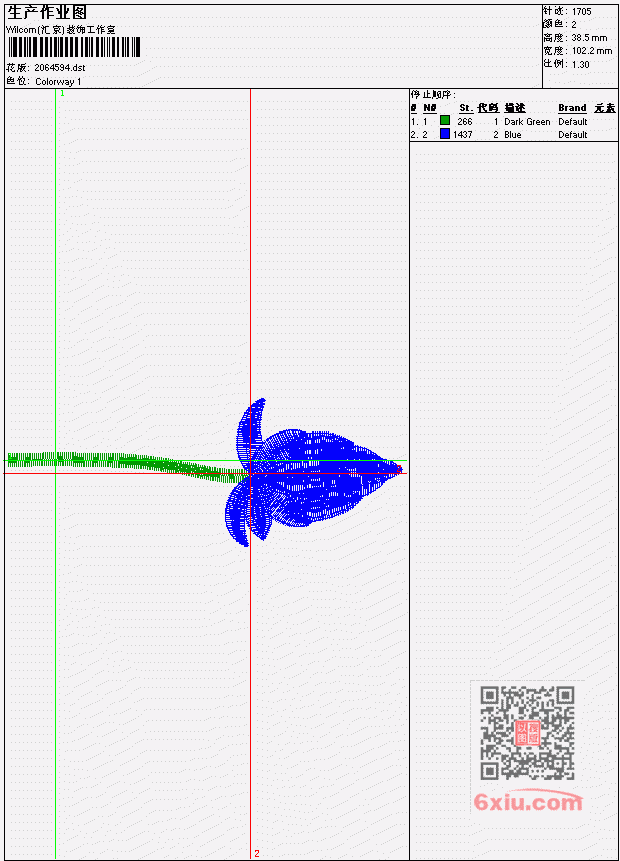The image size is (620, 861).
Task: Click the 'Dark Green' description cell
Action: 527,121
